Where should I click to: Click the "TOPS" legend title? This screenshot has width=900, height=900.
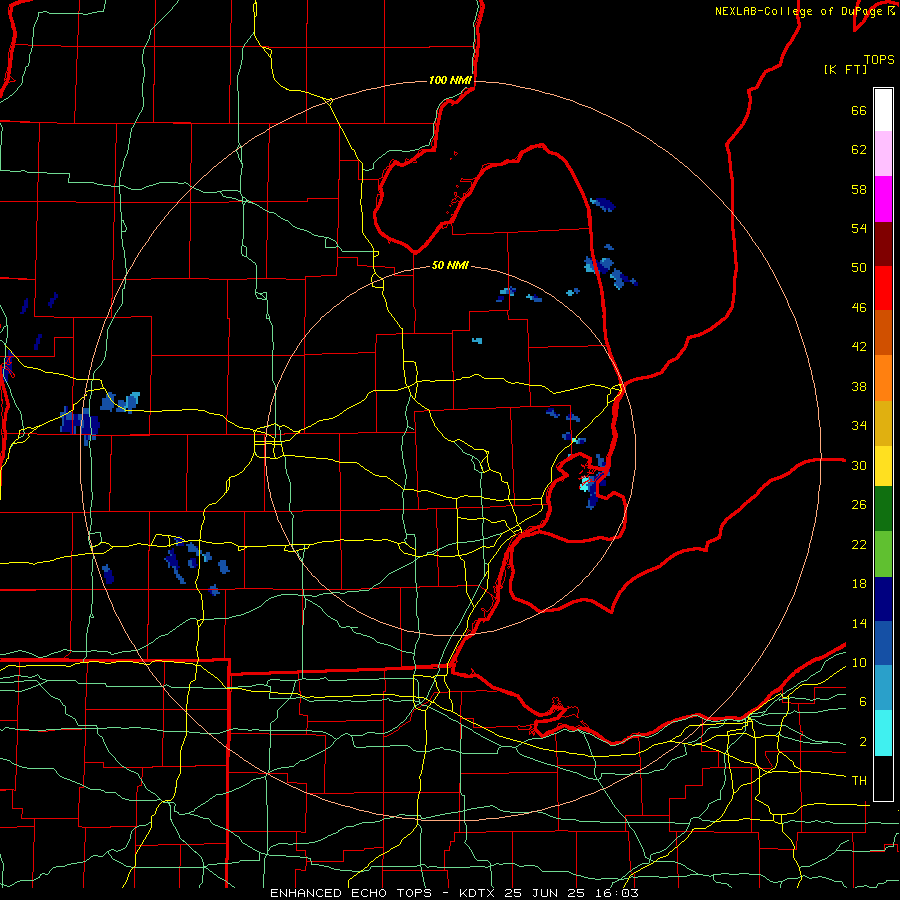tap(879, 59)
